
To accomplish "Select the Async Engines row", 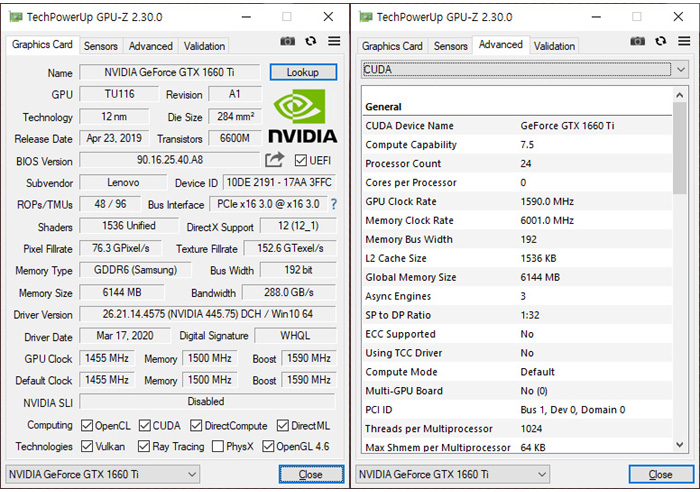I will point(517,296).
